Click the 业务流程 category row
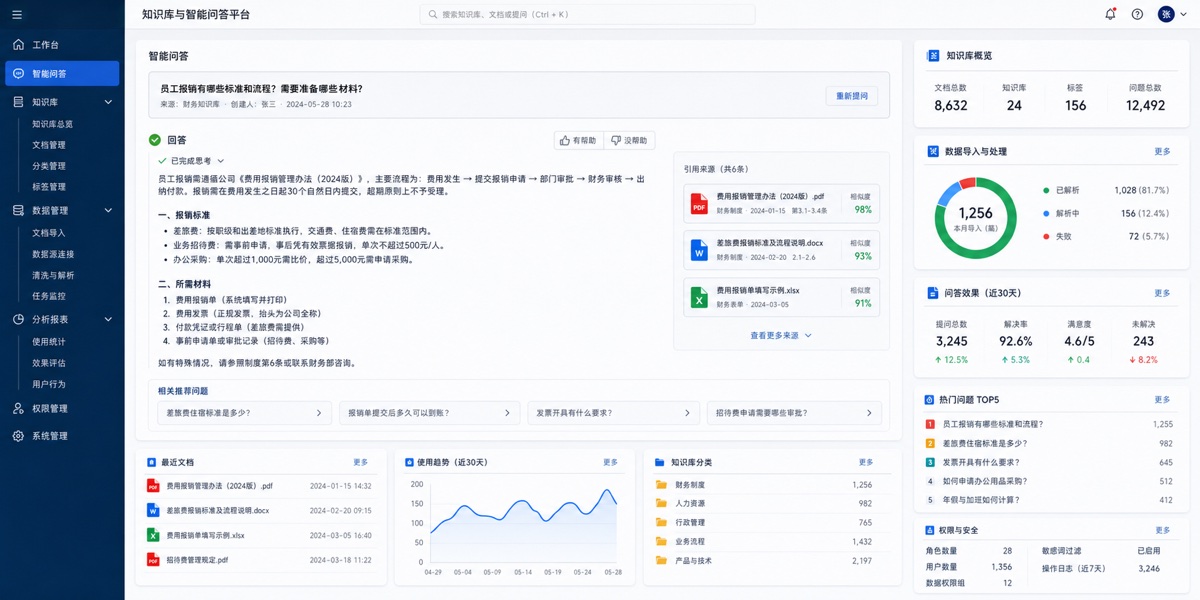The image size is (1200, 600). tap(764, 542)
